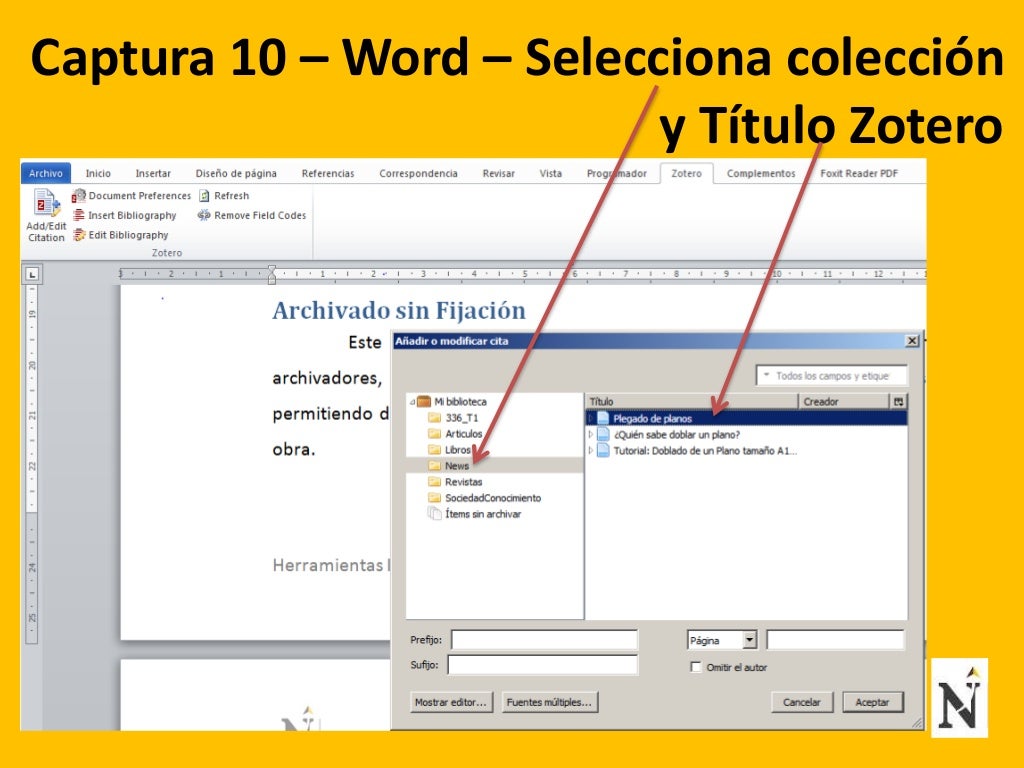Sort by the Título column header
Screen dimensions: 1024x768
(692, 402)
